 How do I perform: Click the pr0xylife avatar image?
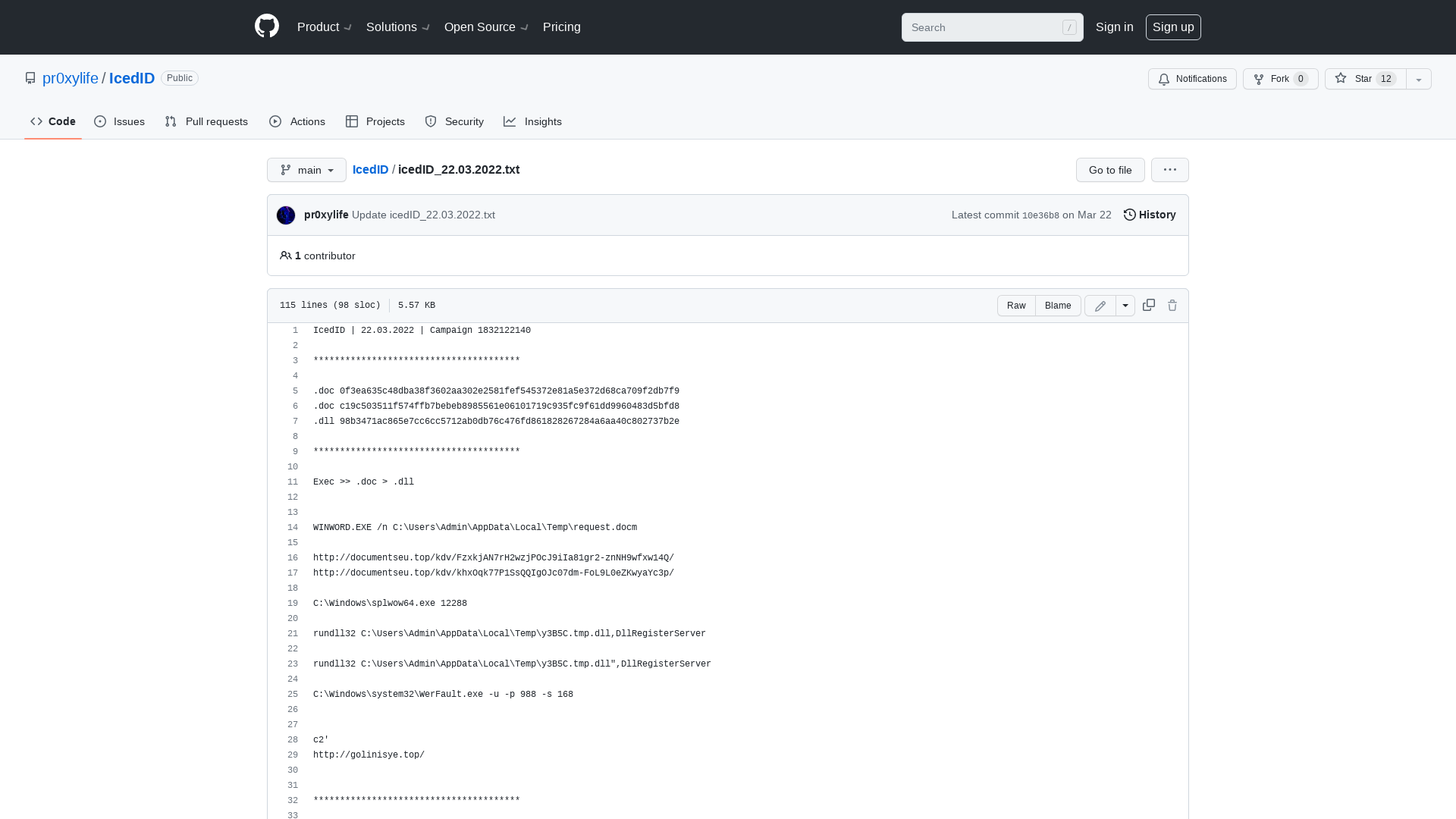click(x=286, y=215)
